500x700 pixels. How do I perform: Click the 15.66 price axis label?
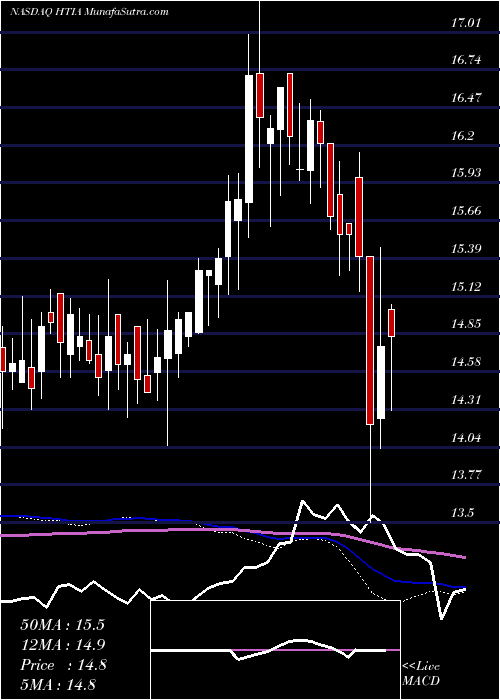466,210
